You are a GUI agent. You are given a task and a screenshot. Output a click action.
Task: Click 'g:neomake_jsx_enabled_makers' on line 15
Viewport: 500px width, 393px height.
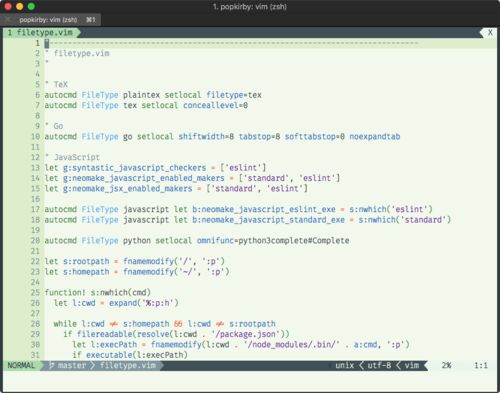[128, 188]
